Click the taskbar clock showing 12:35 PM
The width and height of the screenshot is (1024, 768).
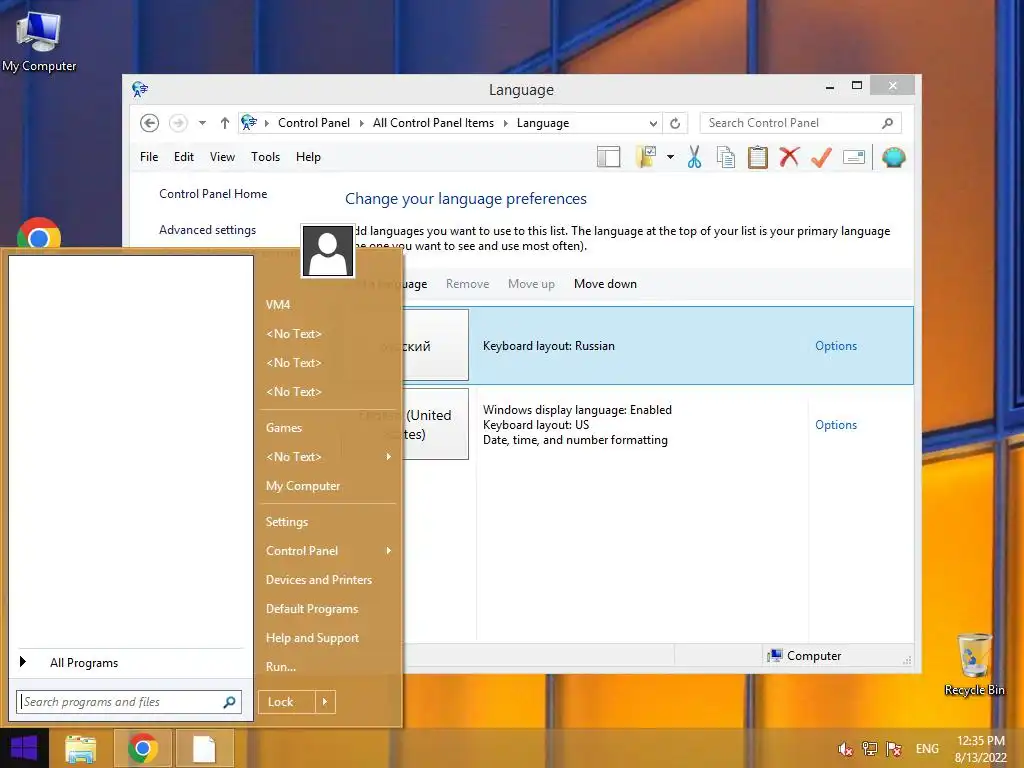tap(980, 749)
